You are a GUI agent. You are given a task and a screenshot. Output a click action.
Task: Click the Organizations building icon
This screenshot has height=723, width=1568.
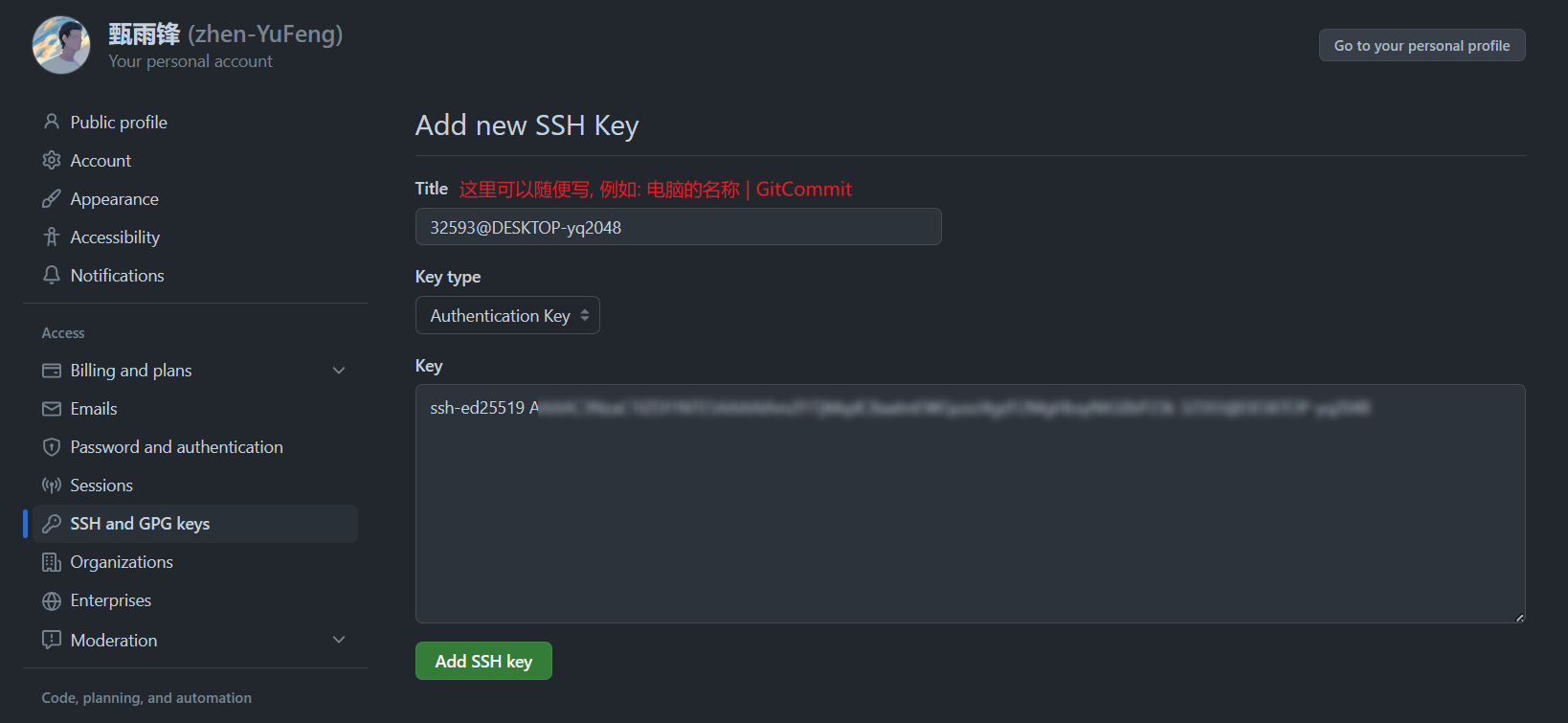[x=52, y=562]
